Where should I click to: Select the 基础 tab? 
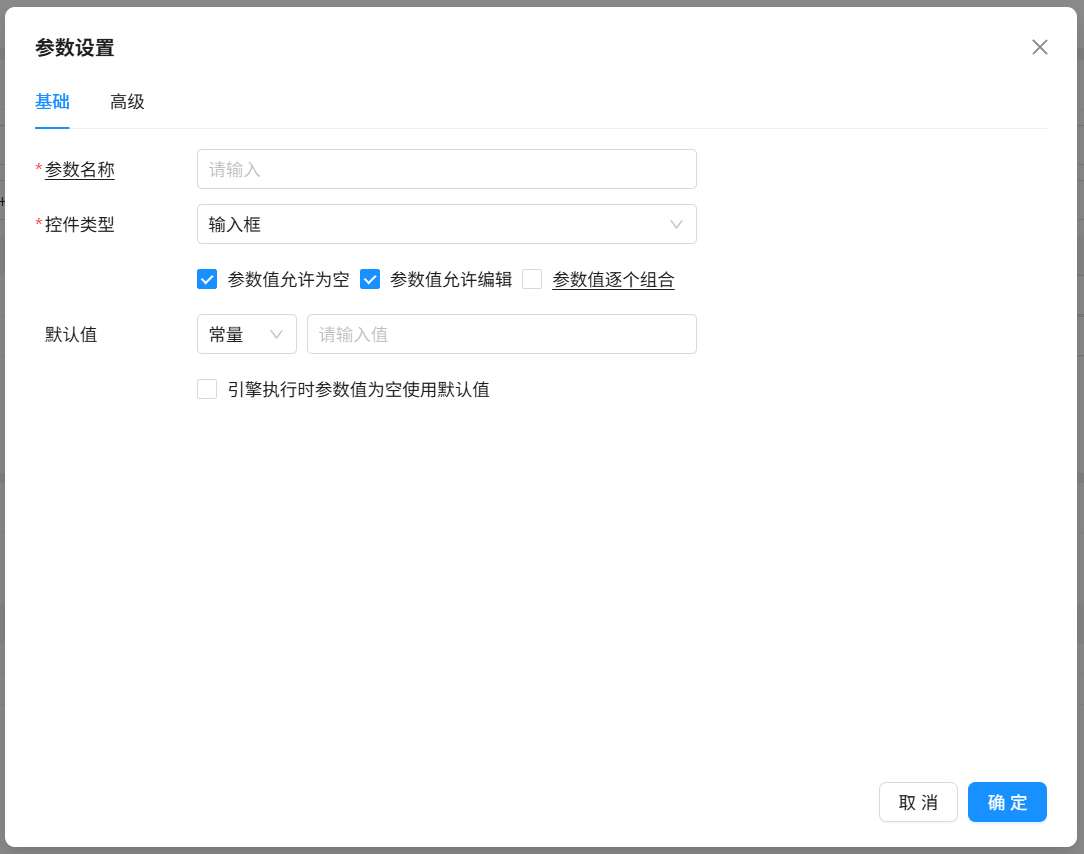52,102
